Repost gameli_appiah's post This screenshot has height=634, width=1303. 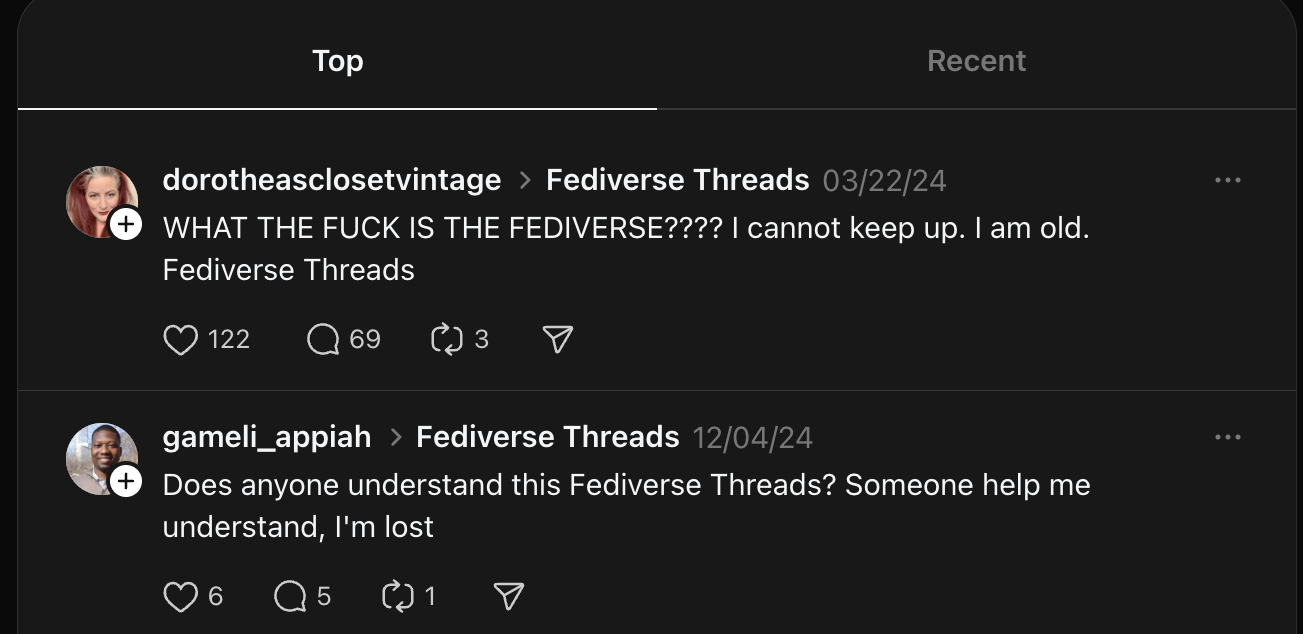point(398,597)
